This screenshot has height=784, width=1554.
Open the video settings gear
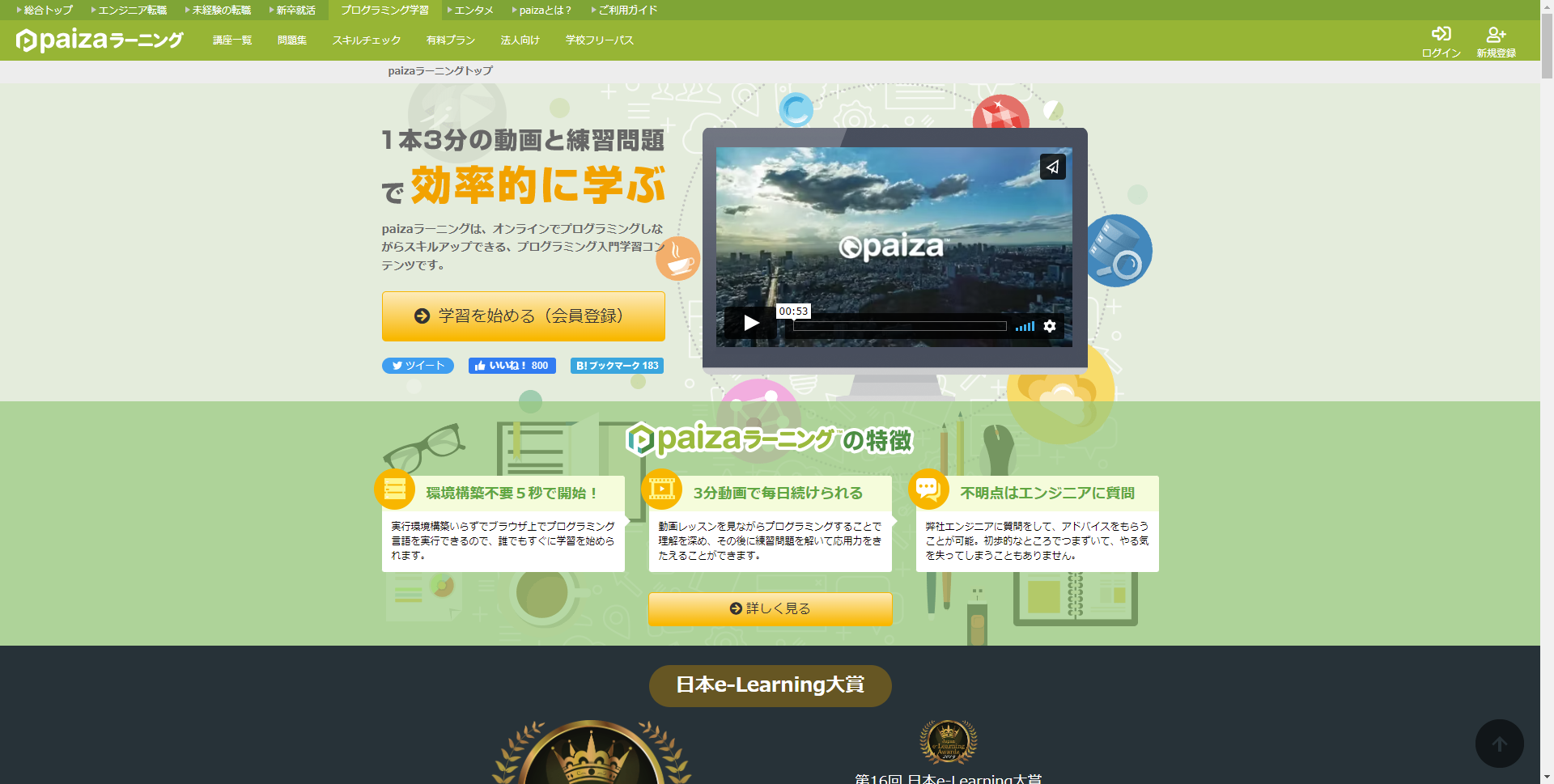click(x=1050, y=326)
